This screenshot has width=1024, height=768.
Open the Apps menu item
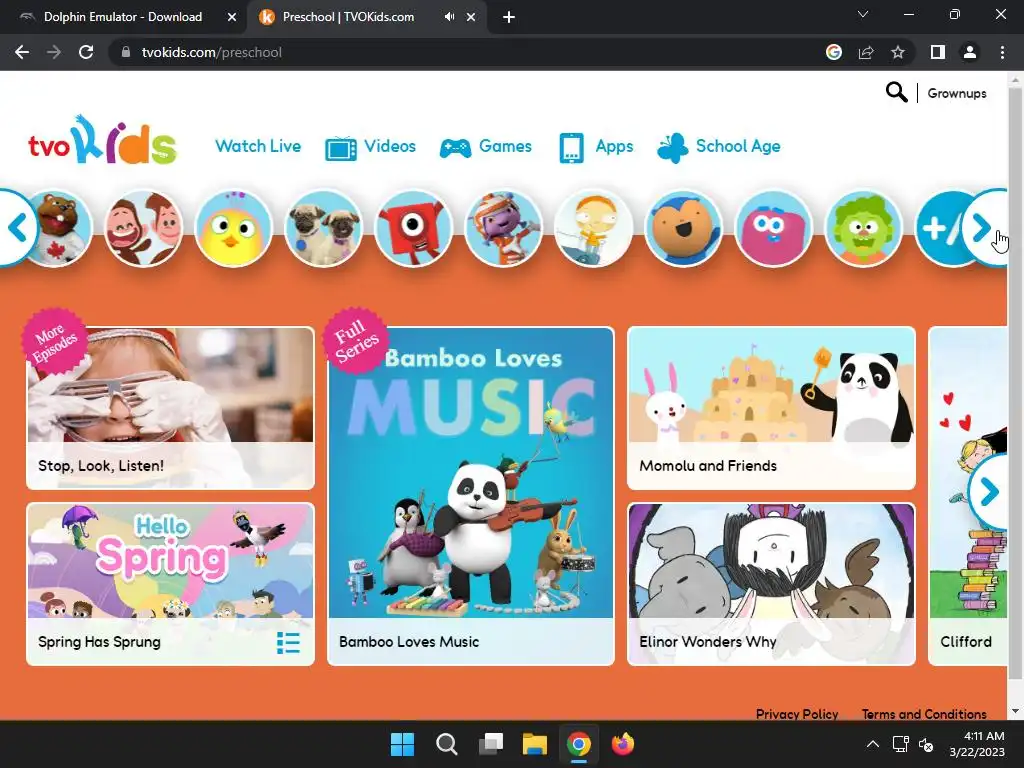615,146
